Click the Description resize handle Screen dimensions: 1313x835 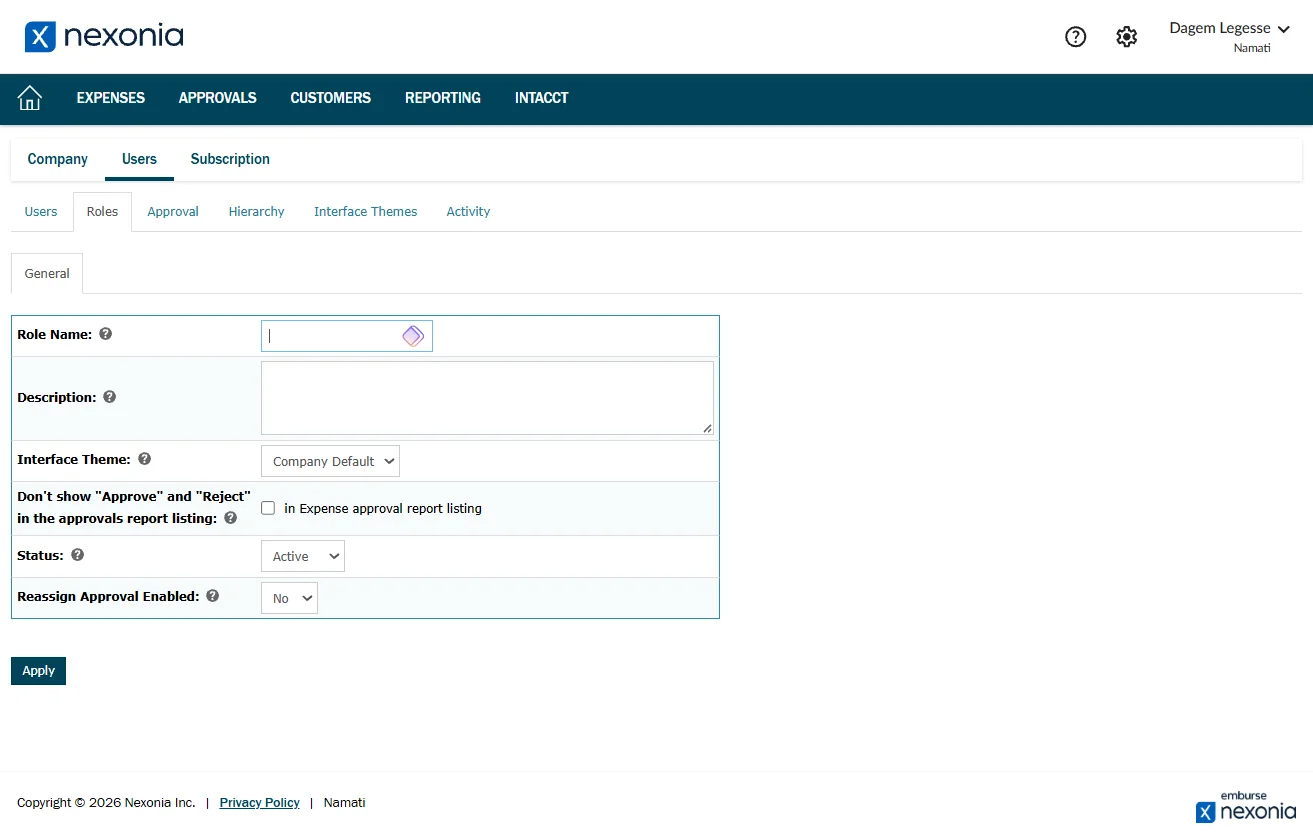click(x=707, y=428)
